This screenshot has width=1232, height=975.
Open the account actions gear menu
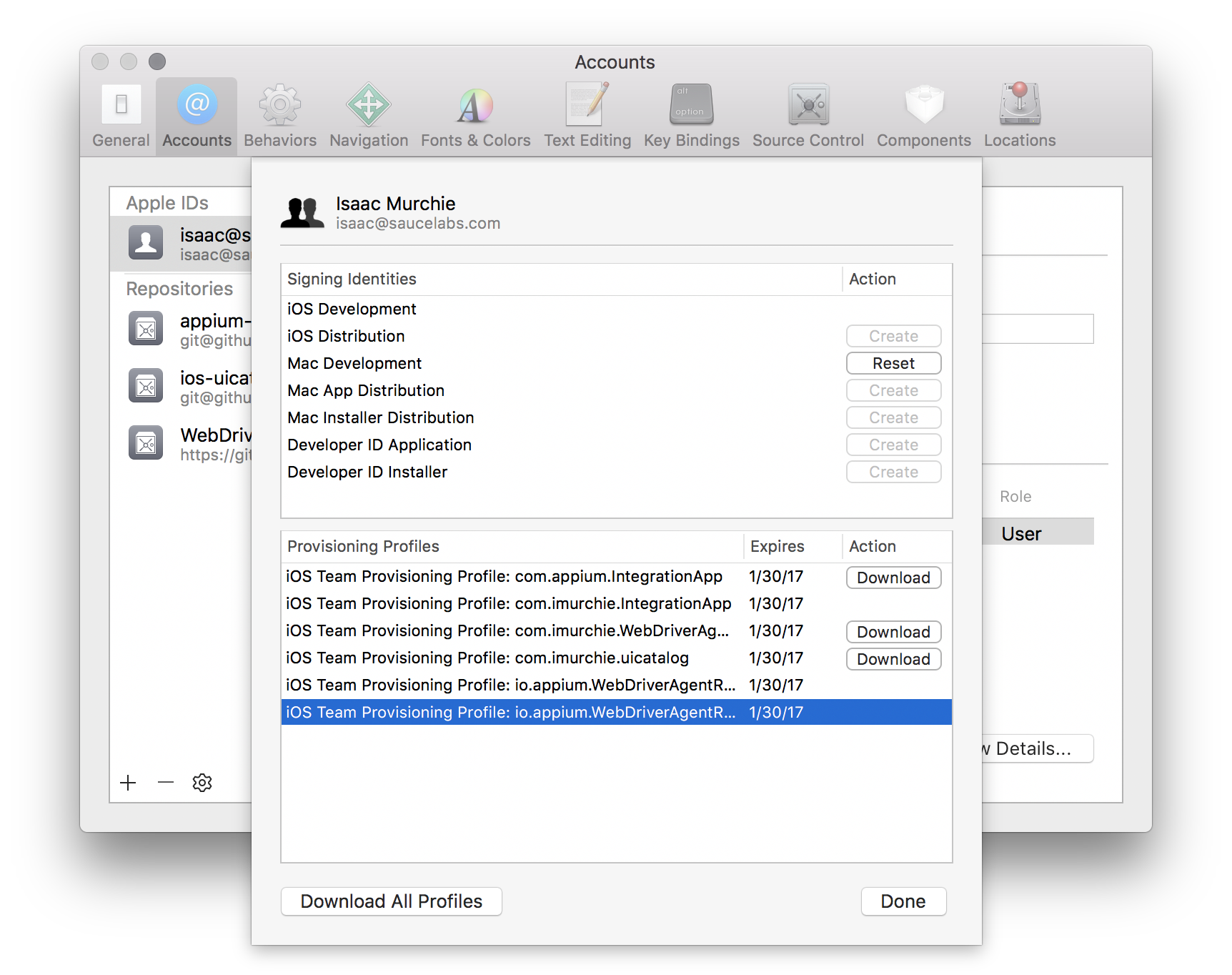pos(202,782)
